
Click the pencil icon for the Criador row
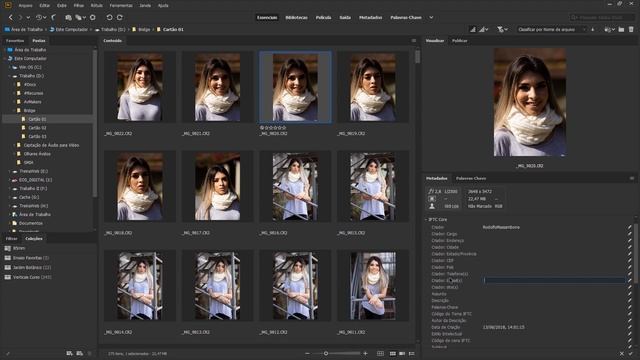630,227
